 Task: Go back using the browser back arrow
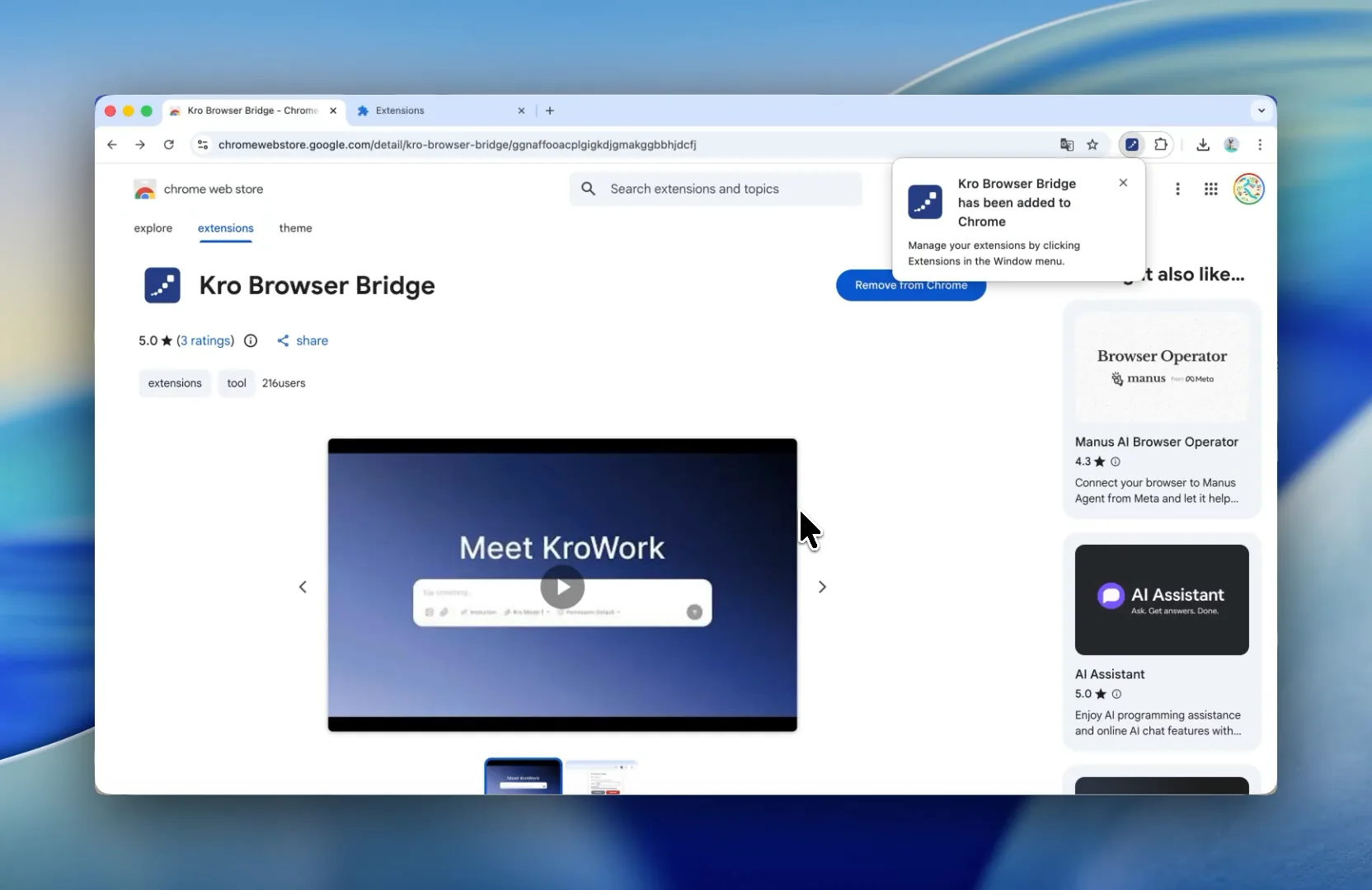112,144
